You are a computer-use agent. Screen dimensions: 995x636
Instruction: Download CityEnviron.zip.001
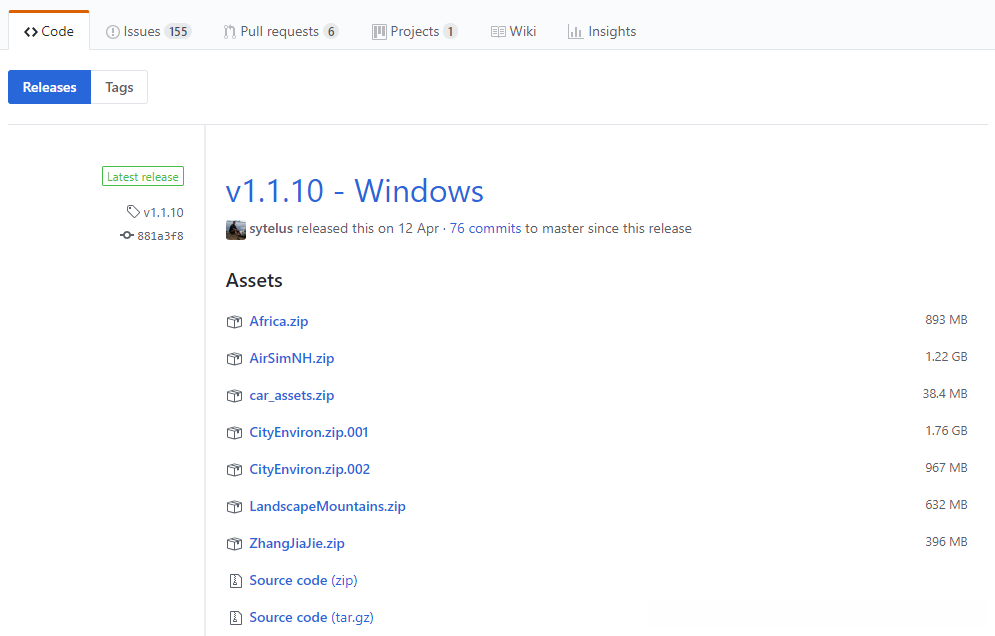tap(309, 432)
